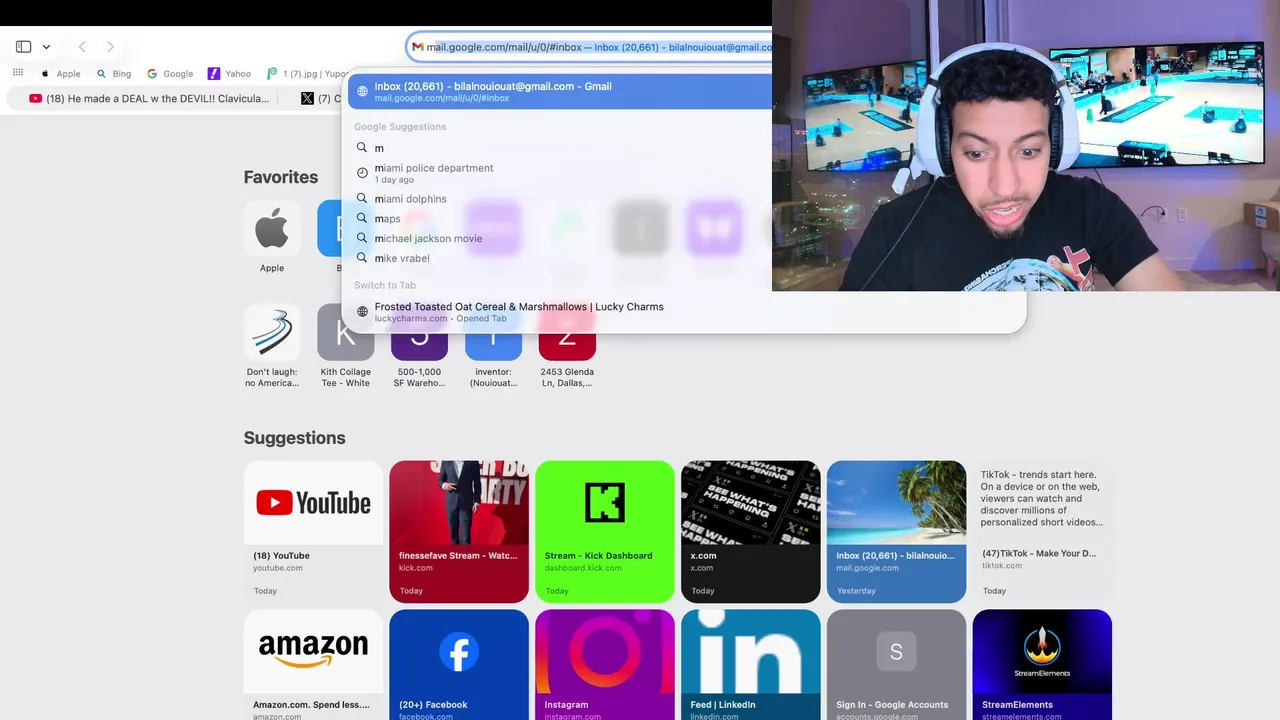Open the tab groups dropdown chevron
1280x720 pixels.
46,47
